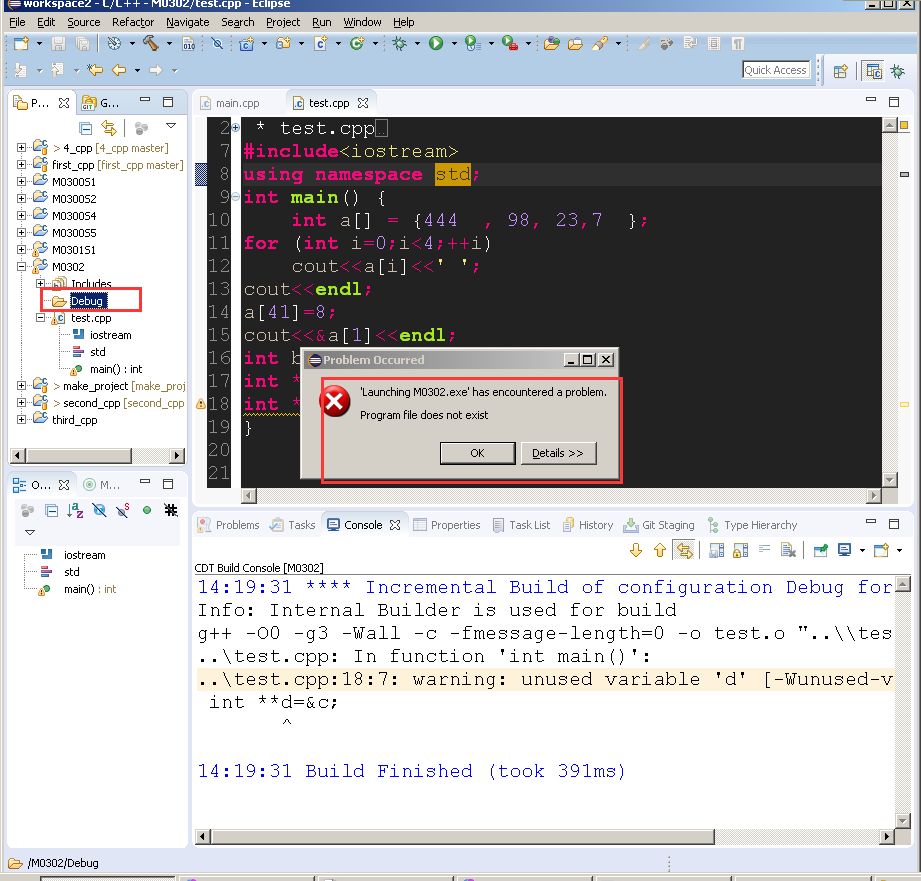Viewport: 921px width, 881px height.
Task: Click the Details >> button in error dialog
Action: tap(558, 453)
